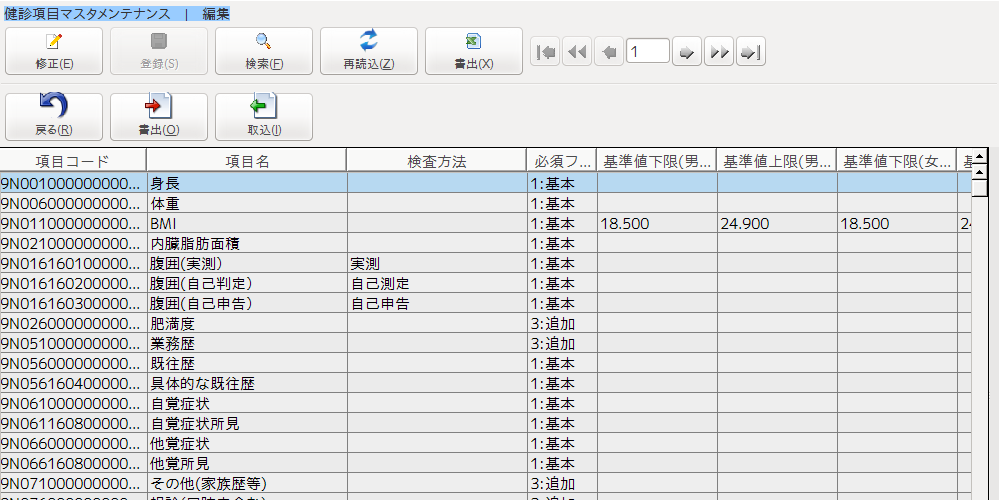Click the page number input field
This screenshot has width=1000, height=500.
[x=648, y=51]
